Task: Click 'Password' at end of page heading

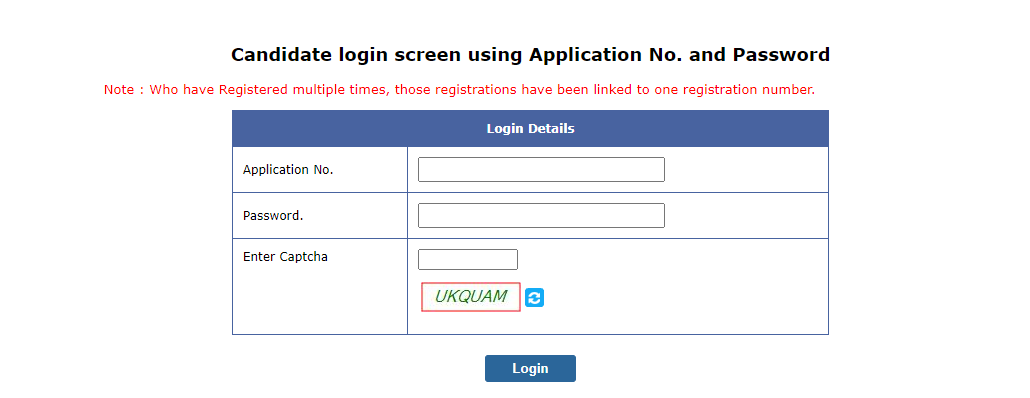Action: point(782,55)
